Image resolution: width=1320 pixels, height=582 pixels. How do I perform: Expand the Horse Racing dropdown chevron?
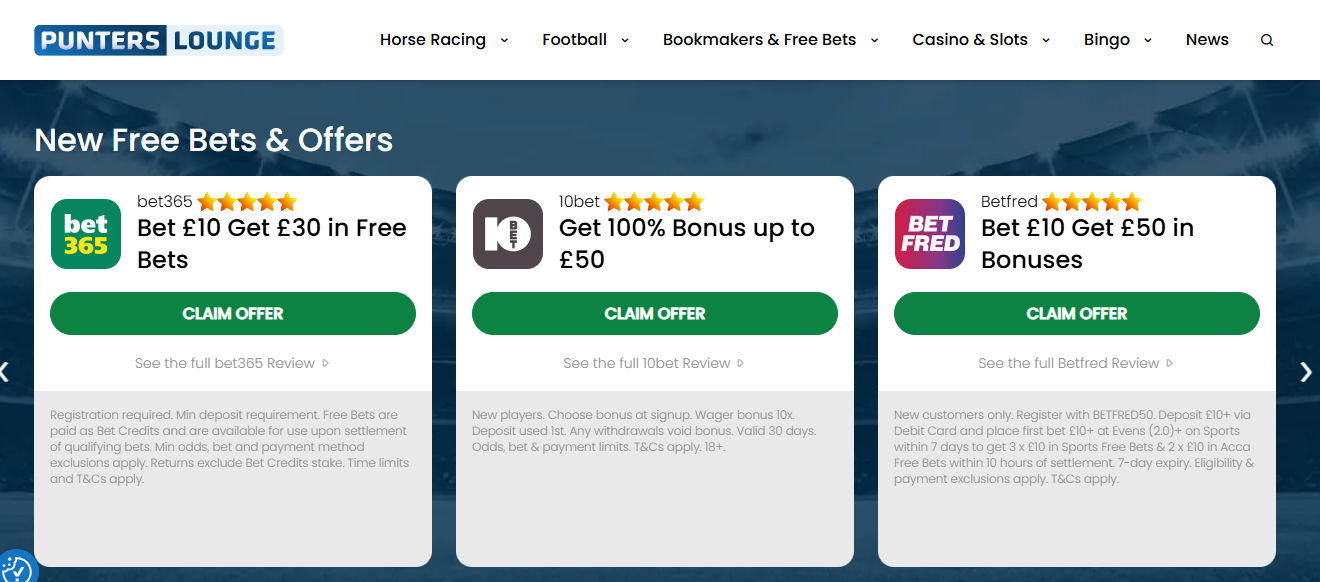(504, 40)
